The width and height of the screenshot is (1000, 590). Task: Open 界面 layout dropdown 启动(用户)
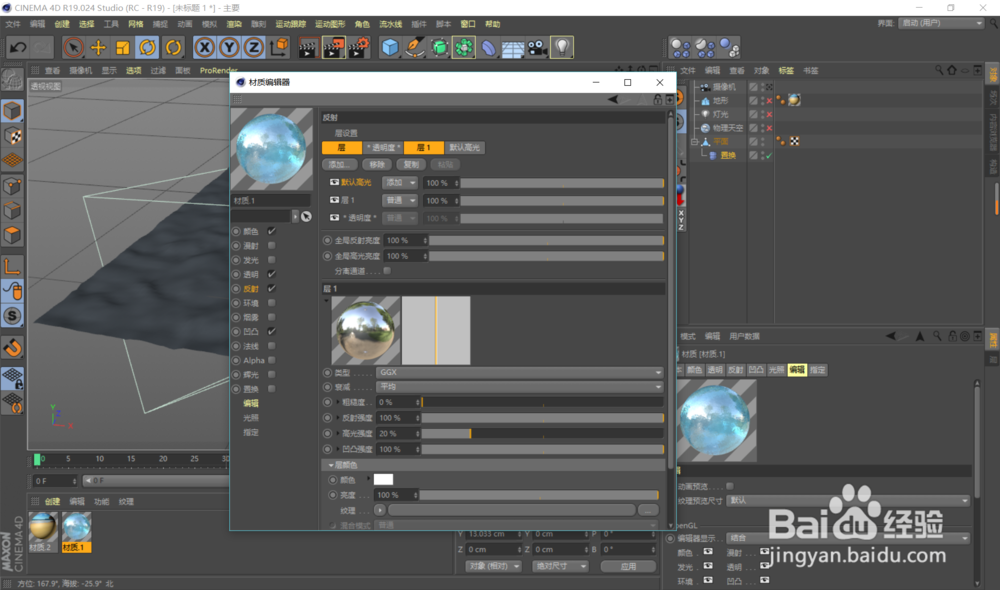coord(941,23)
